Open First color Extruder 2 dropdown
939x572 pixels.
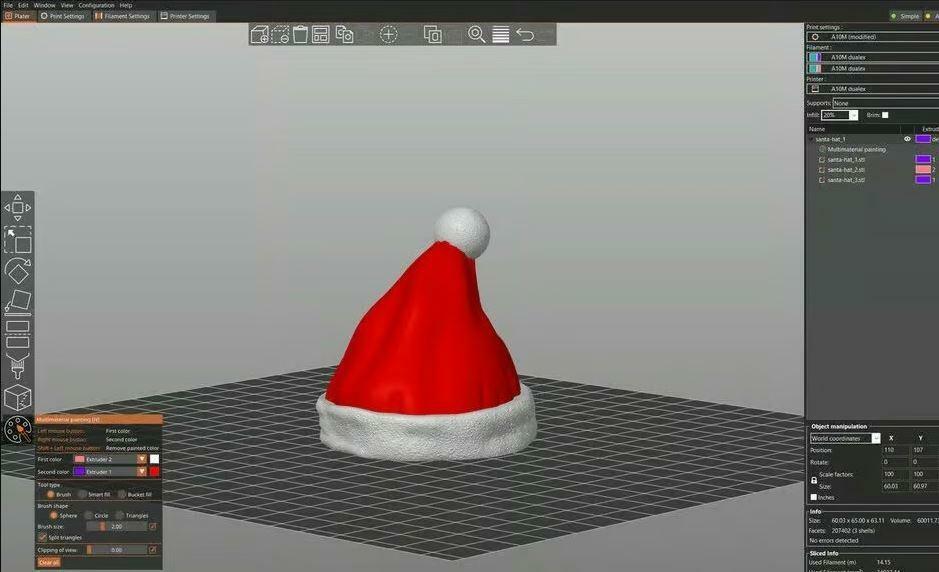click(142, 459)
